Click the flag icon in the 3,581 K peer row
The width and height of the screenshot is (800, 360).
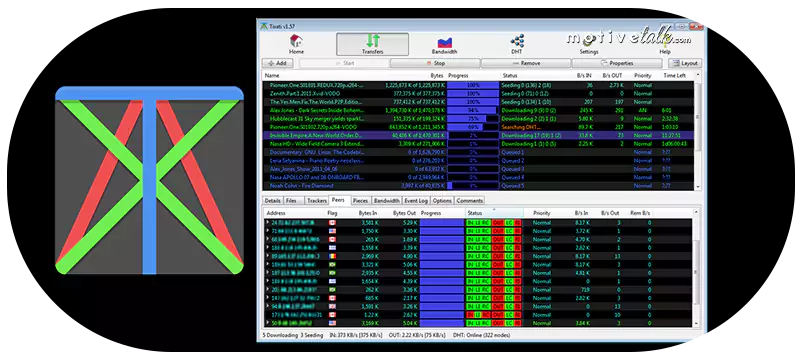[x=332, y=223]
